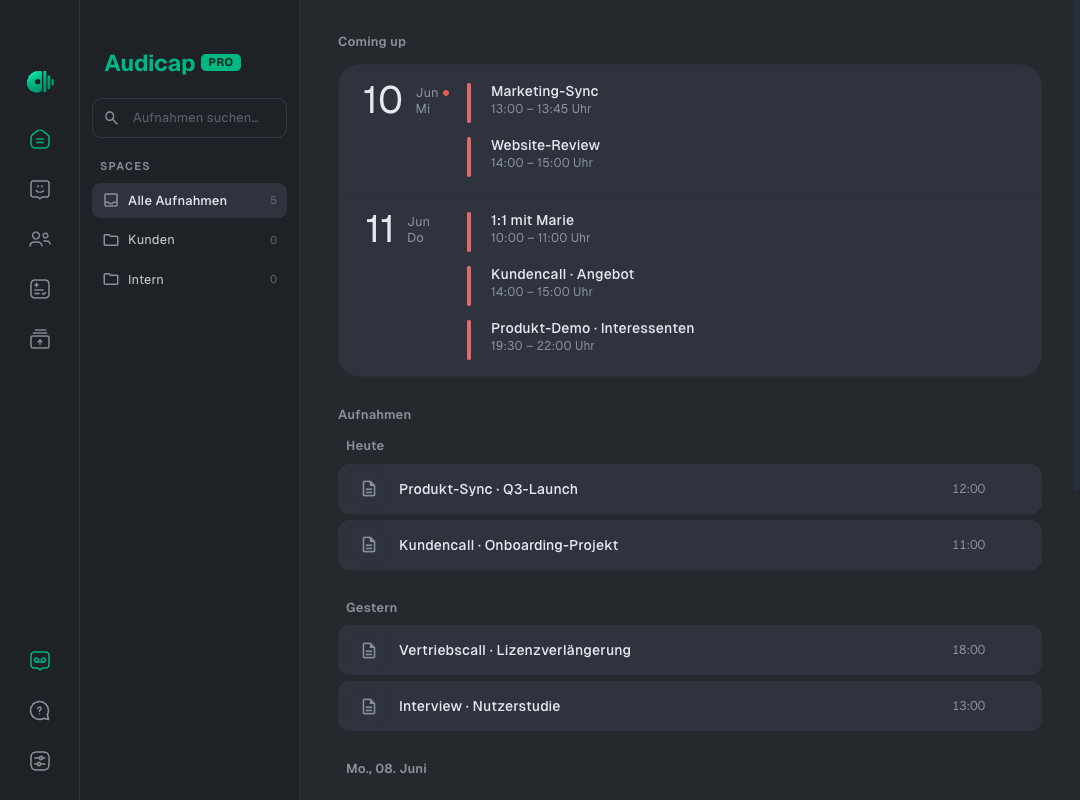The width and height of the screenshot is (1080, 800).
Task: Click the Mo., 08. Juni group label
Action: click(386, 769)
